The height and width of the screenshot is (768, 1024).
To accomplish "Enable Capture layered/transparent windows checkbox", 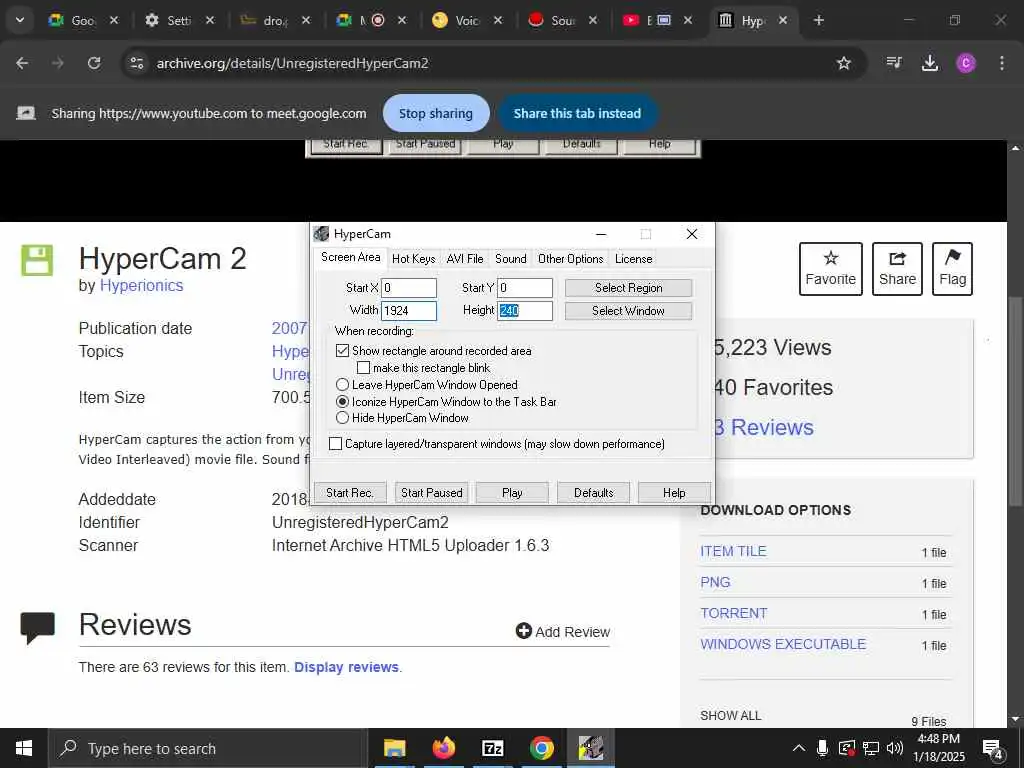I will [x=336, y=444].
